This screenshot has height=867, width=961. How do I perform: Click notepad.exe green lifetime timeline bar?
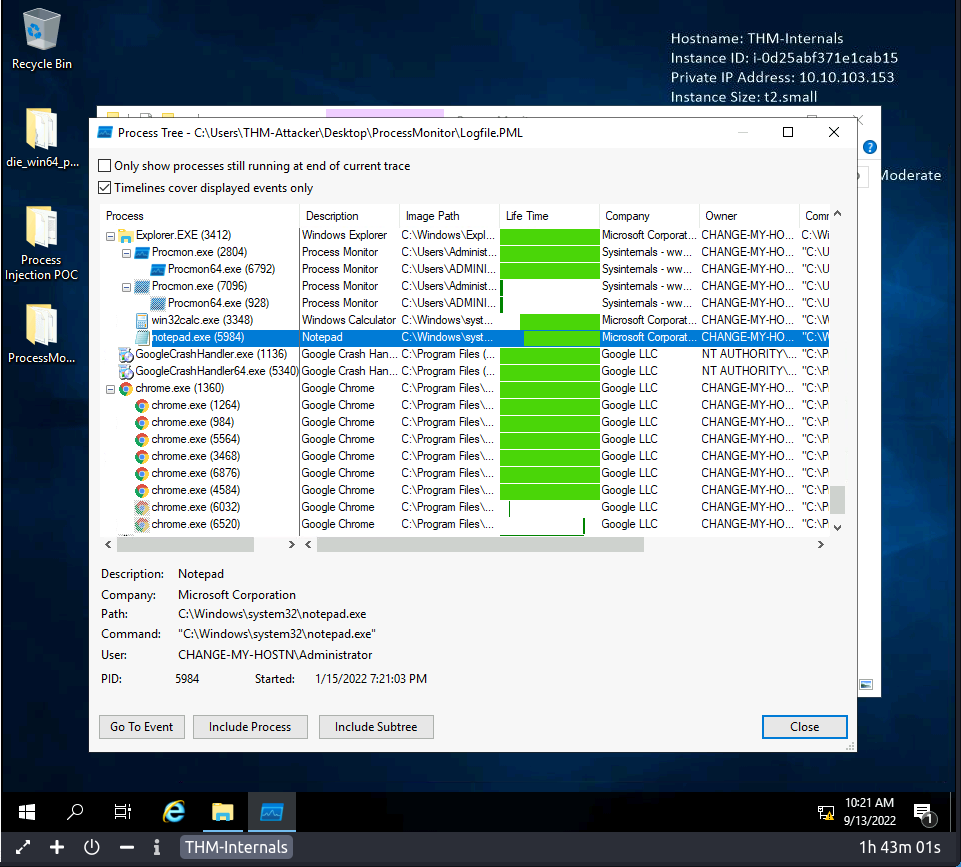point(560,338)
